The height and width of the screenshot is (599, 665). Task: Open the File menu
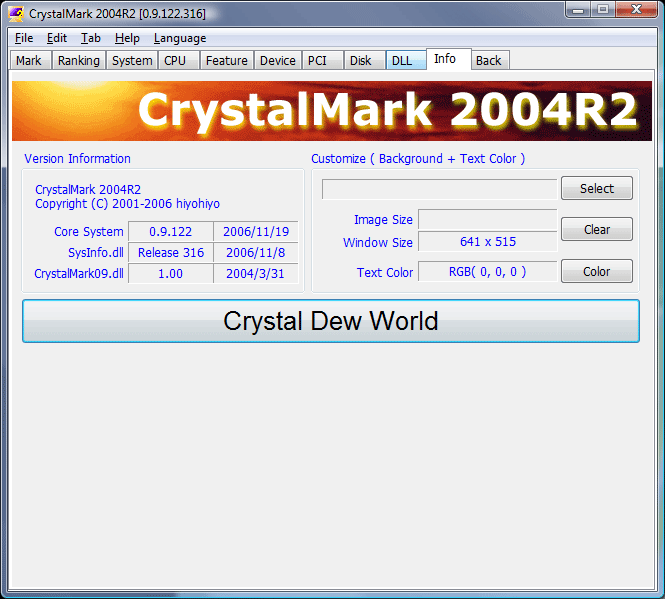click(24, 38)
